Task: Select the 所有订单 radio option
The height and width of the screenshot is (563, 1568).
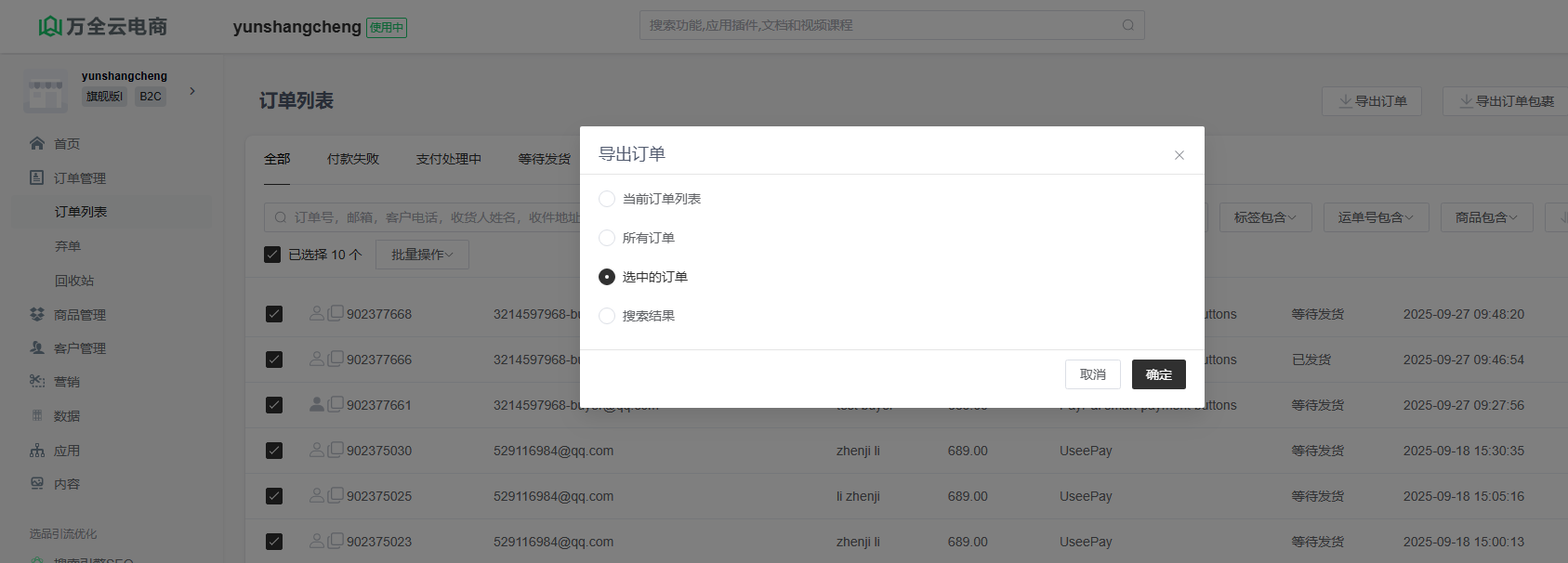Action: pos(607,238)
